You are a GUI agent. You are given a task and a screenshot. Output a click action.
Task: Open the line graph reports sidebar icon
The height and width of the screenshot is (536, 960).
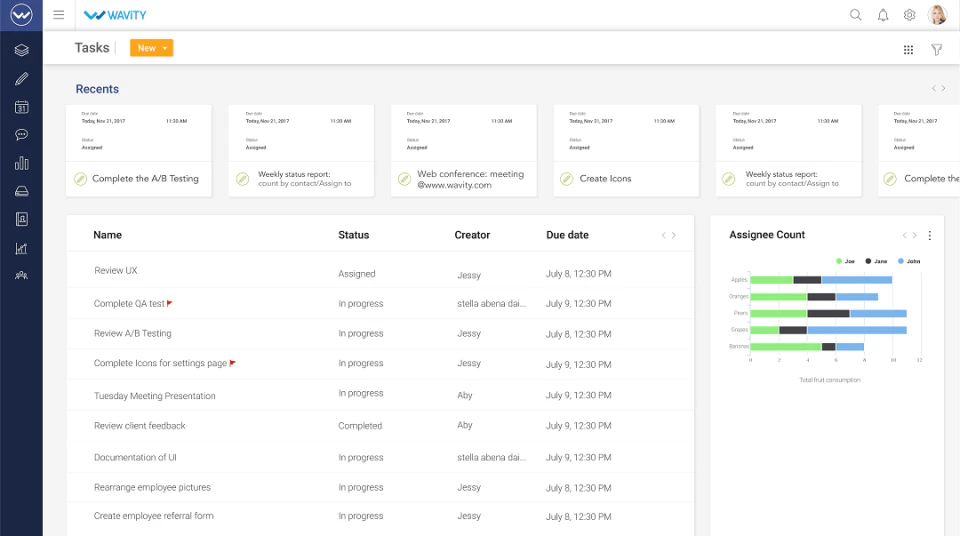tap(21, 248)
